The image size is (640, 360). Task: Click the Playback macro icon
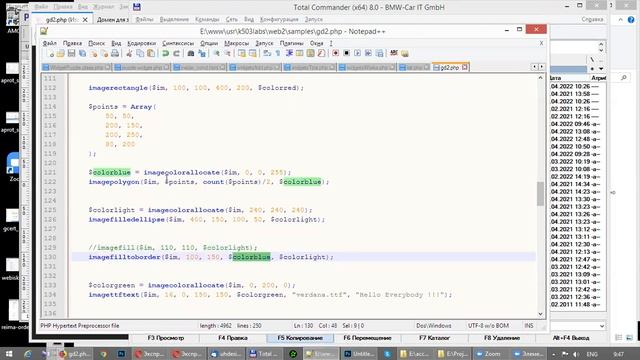357,53
